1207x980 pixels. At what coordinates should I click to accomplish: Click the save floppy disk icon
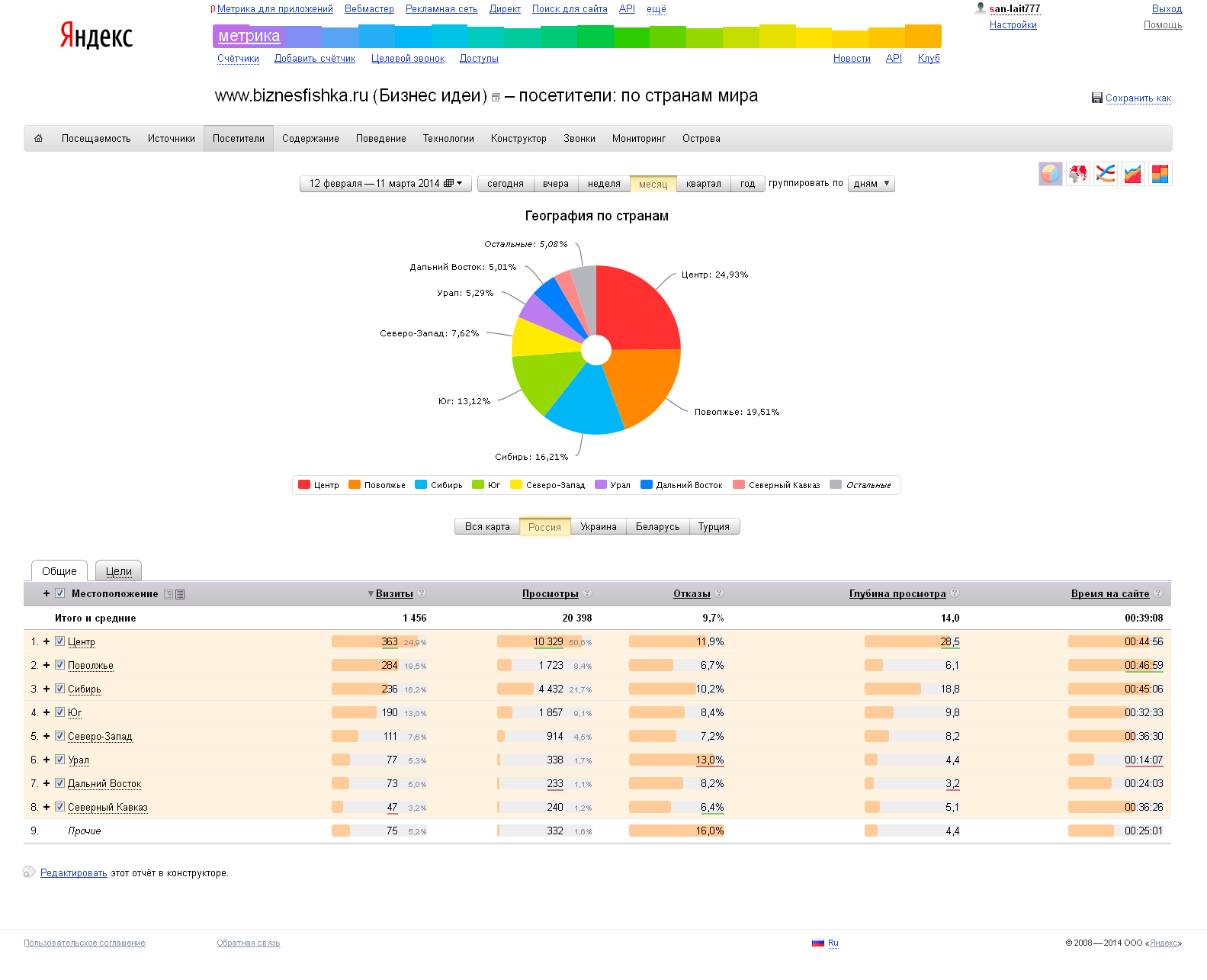[1096, 98]
